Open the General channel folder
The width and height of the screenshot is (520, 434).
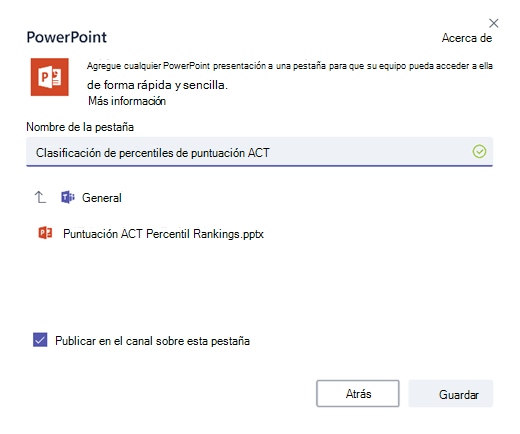click(102, 198)
